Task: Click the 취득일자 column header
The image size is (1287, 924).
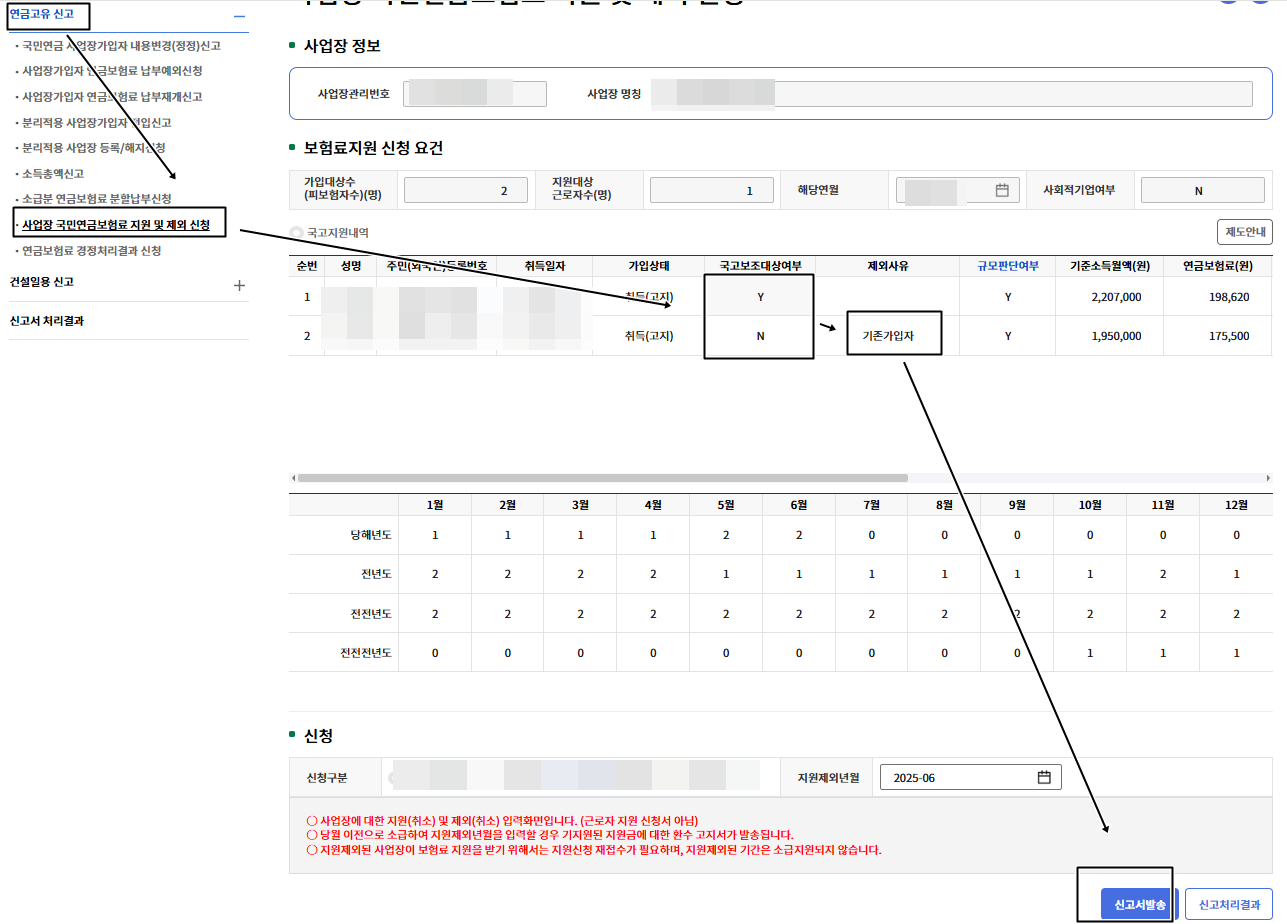Action: 544,266
